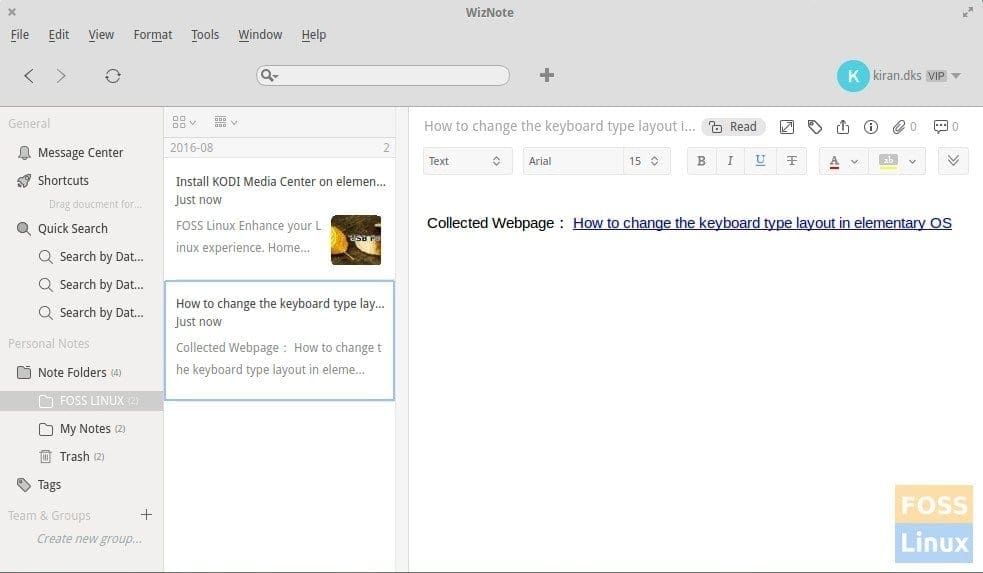The image size is (983, 573).
Task: Open Message Center in sidebar
Action: point(80,152)
